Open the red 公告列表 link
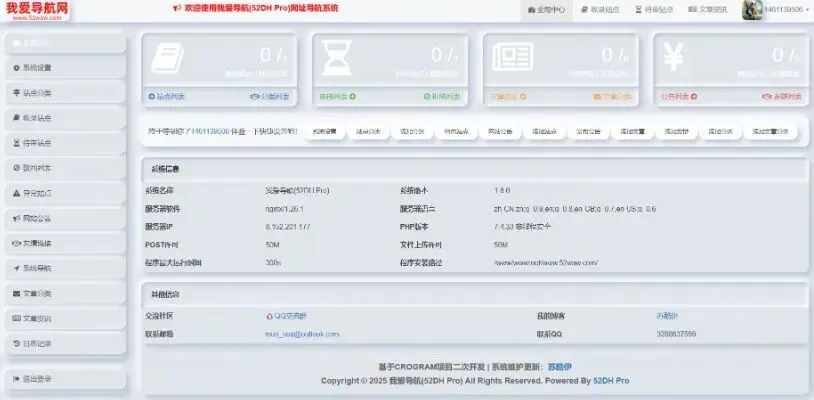814x400 pixels. tap(679, 96)
